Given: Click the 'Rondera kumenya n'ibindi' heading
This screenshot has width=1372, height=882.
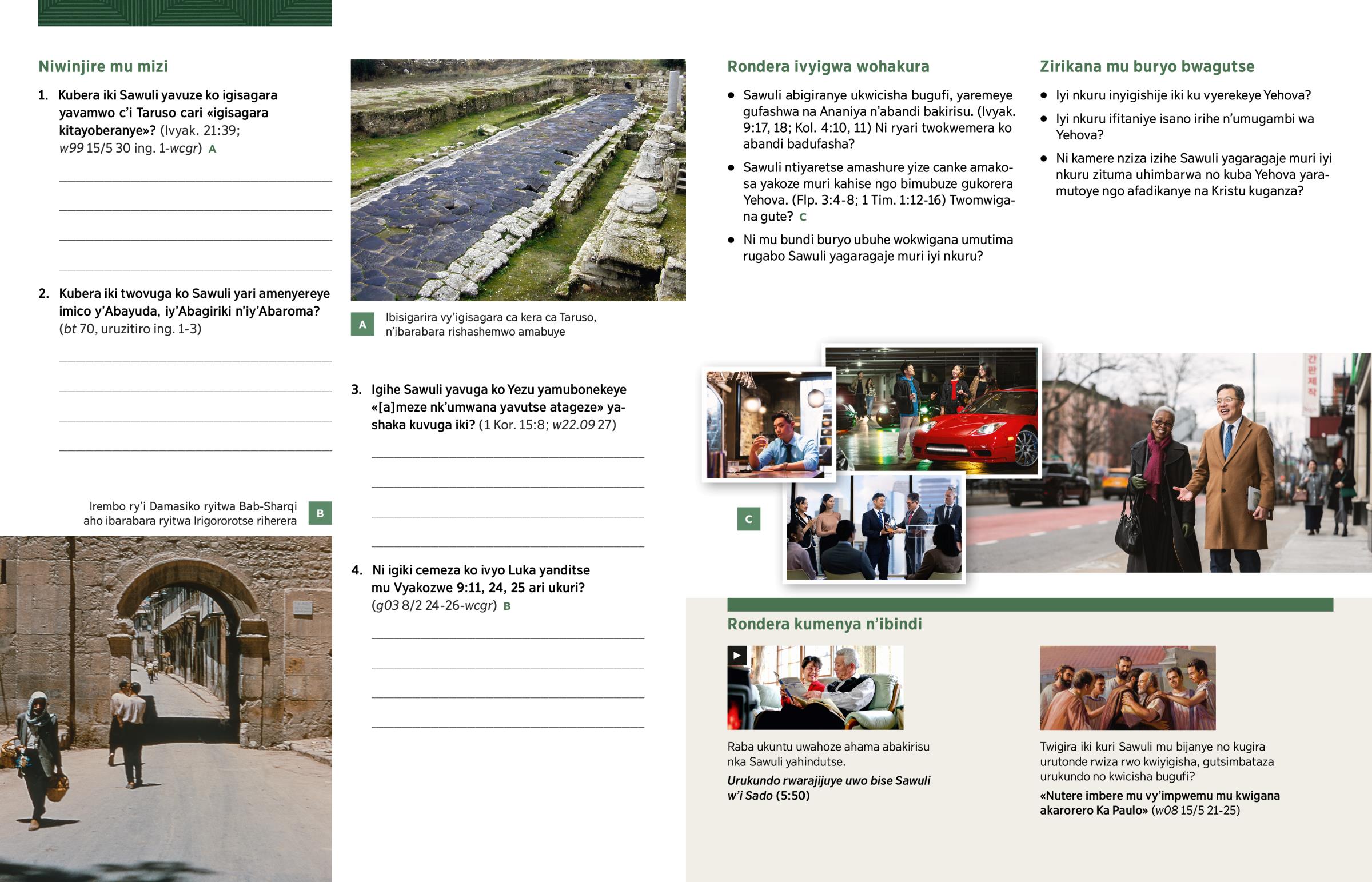Looking at the screenshot, I should tap(824, 624).
